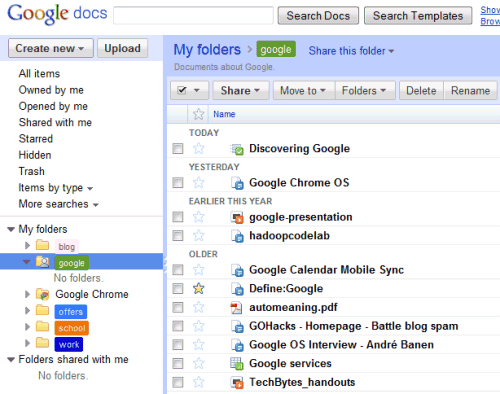This screenshot has width=500, height=394.
Task: Click the presentation icon beside TechBytes_handouts
Action: tap(237, 382)
